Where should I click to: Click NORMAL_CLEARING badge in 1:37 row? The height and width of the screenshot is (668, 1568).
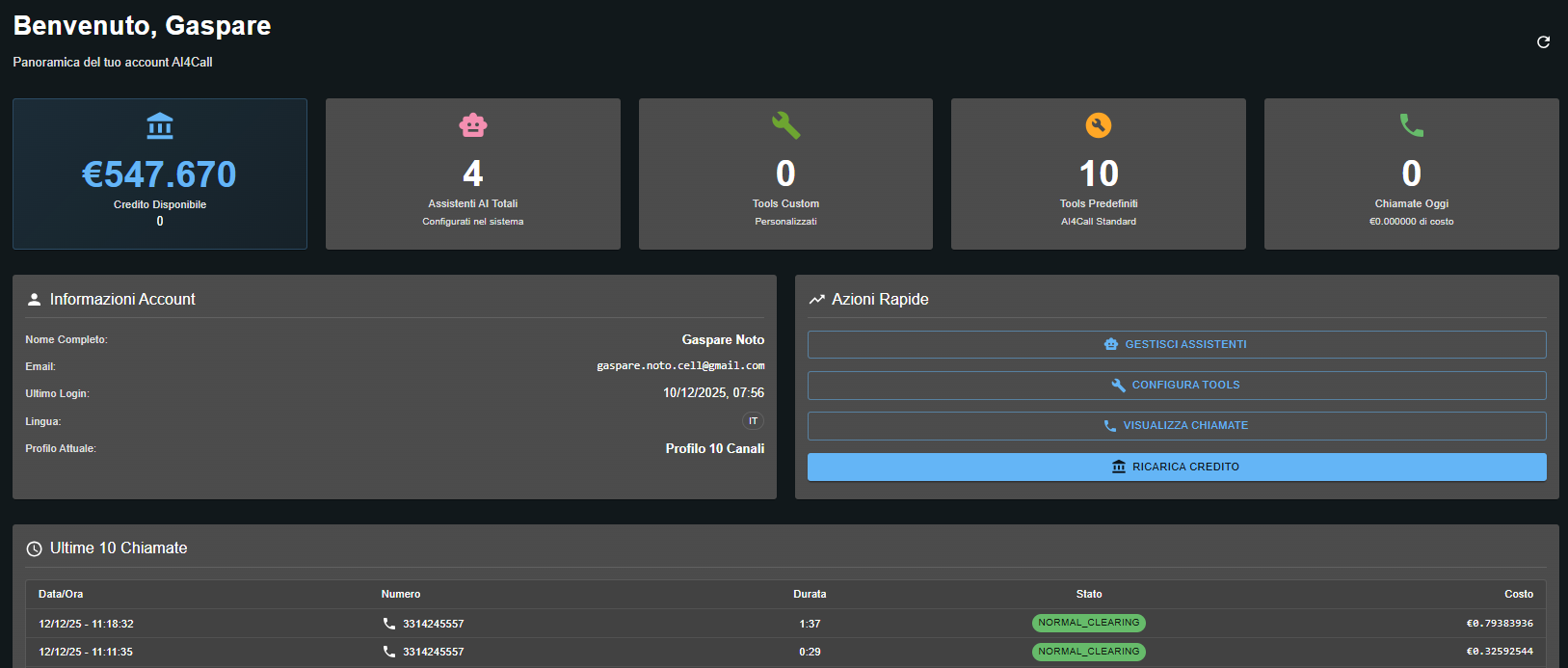pyautogui.click(x=1089, y=623)
